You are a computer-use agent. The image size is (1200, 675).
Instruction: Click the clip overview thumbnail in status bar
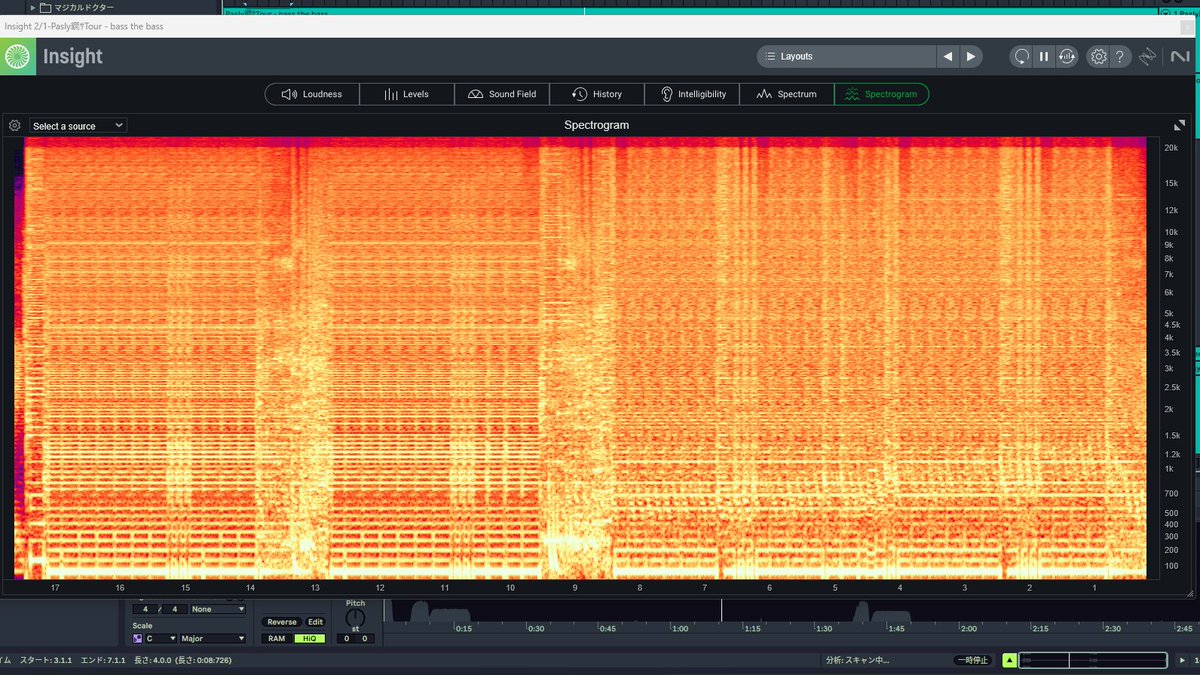coord(1093,660)
